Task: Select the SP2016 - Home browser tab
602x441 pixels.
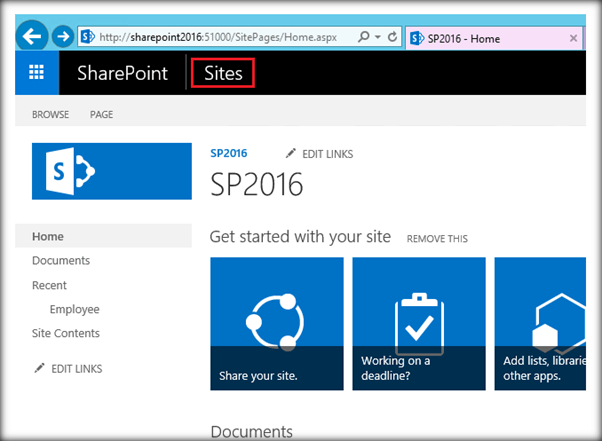Action: [494, 38]
